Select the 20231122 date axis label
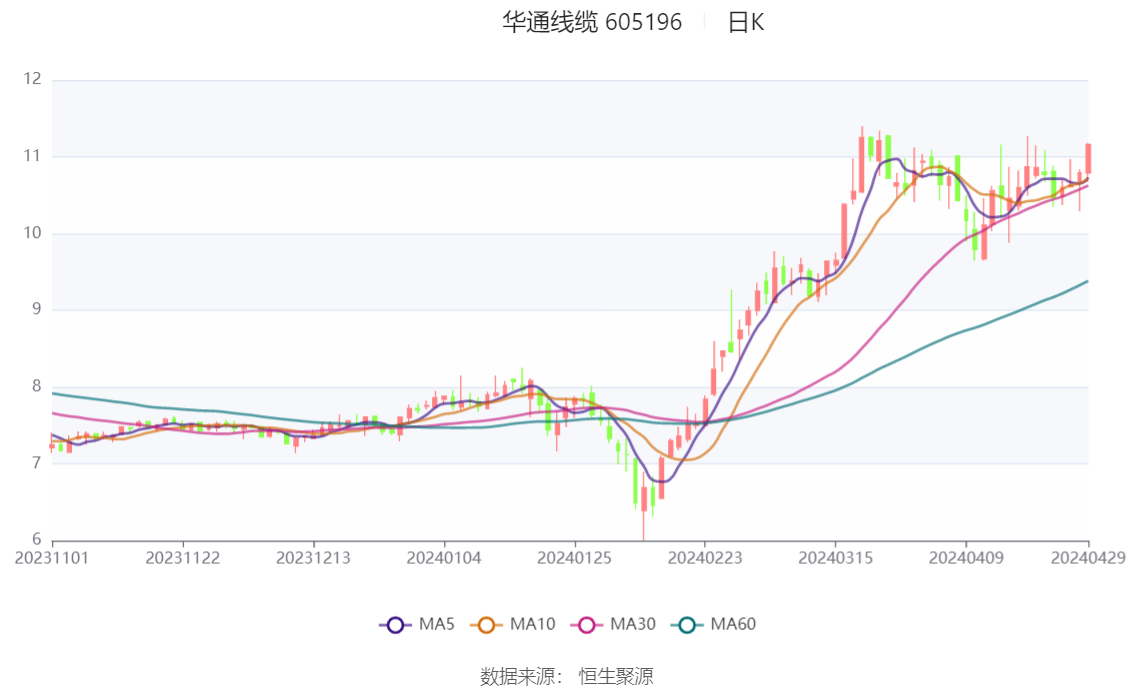This screenshot has width=1134, height=689. (x=183, y=558)
